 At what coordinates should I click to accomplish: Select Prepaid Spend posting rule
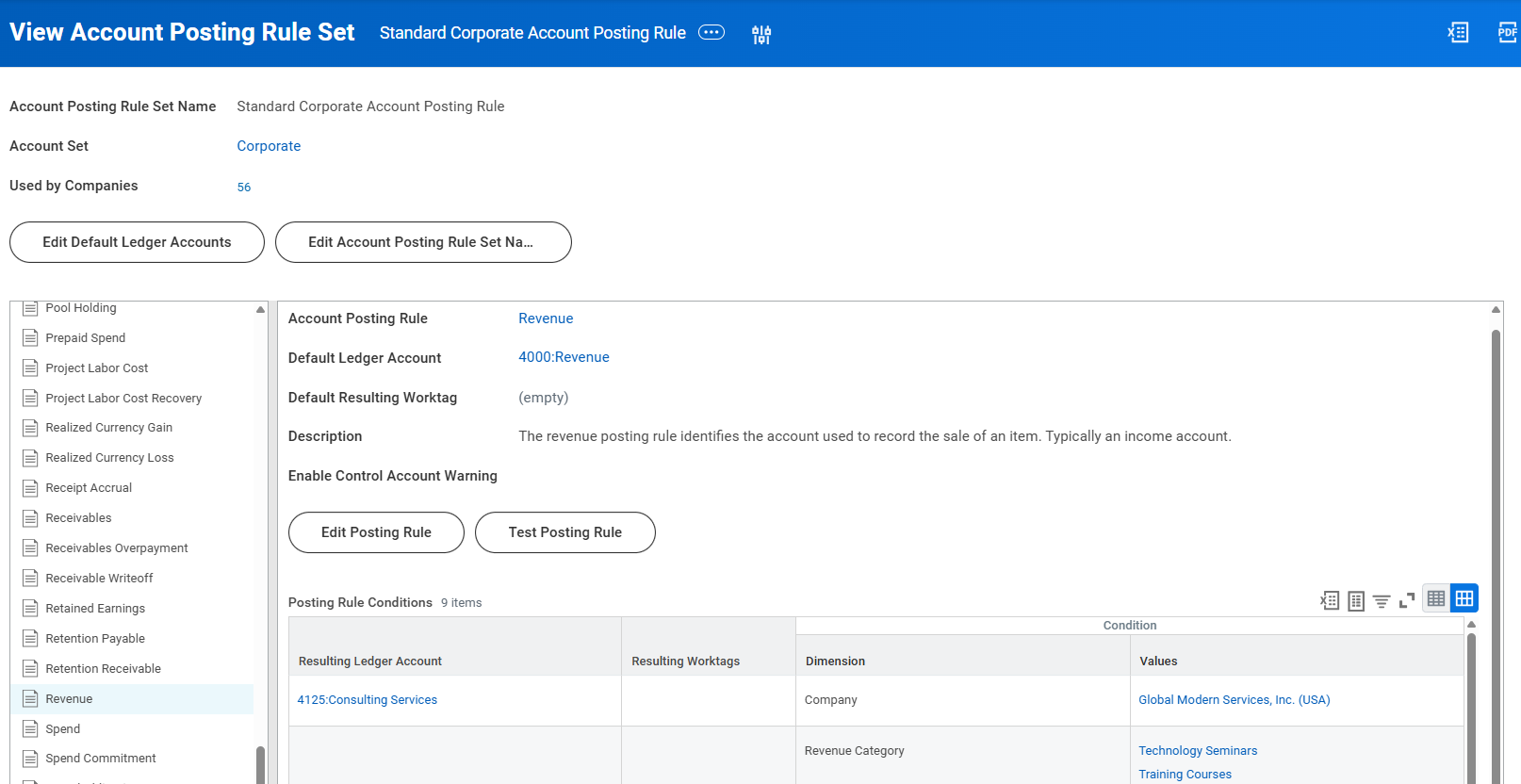[86, 338]
